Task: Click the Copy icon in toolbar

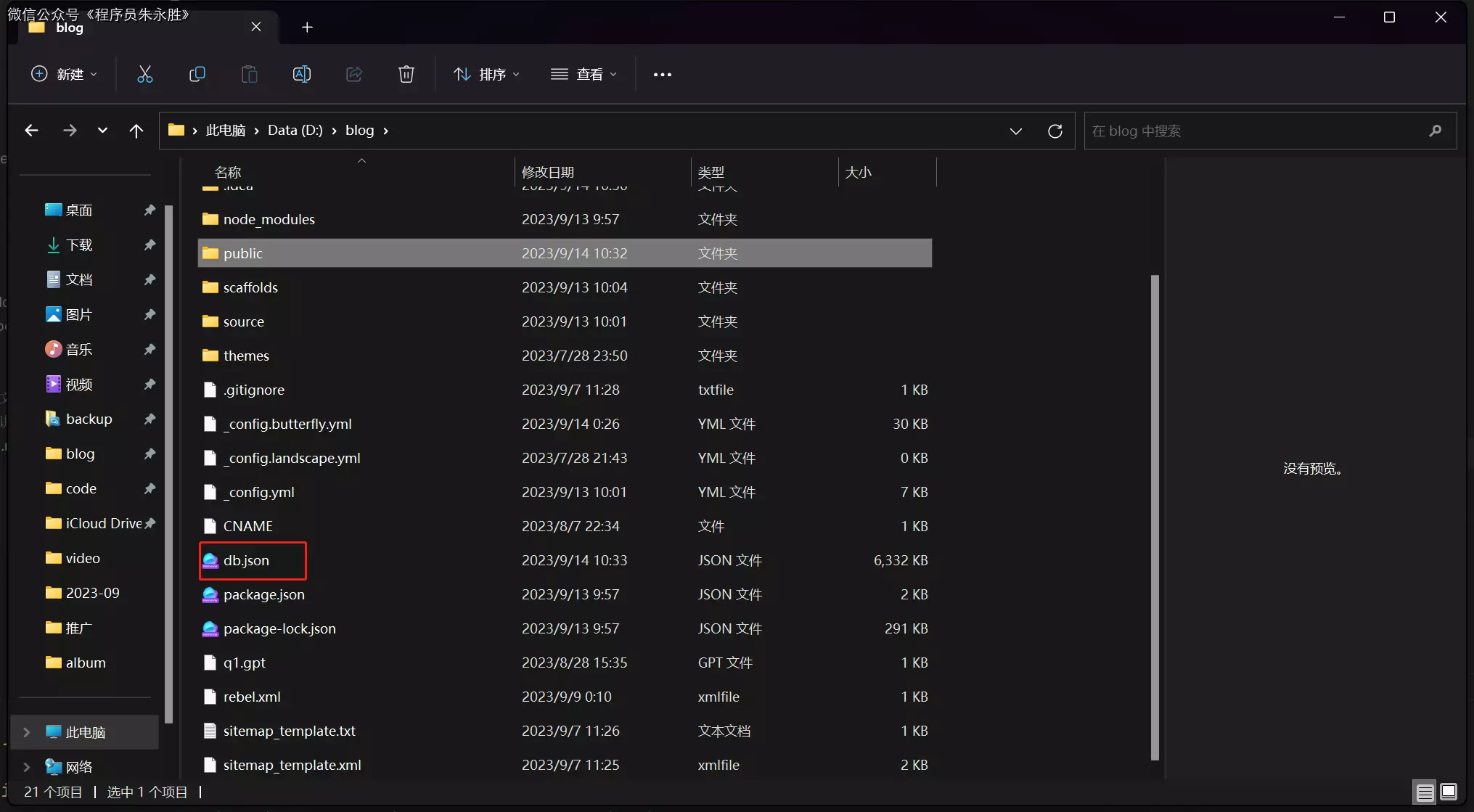Action: point(197,74)
